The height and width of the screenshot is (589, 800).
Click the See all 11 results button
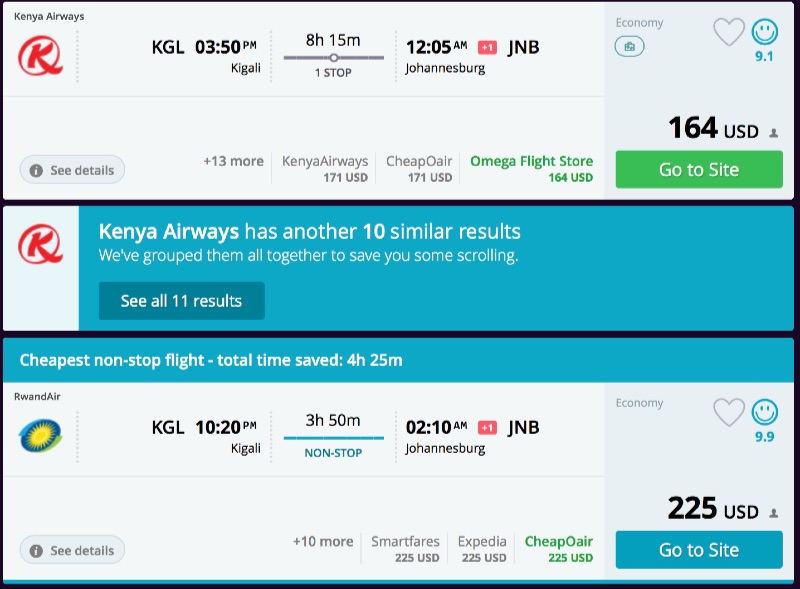point(181,300)
